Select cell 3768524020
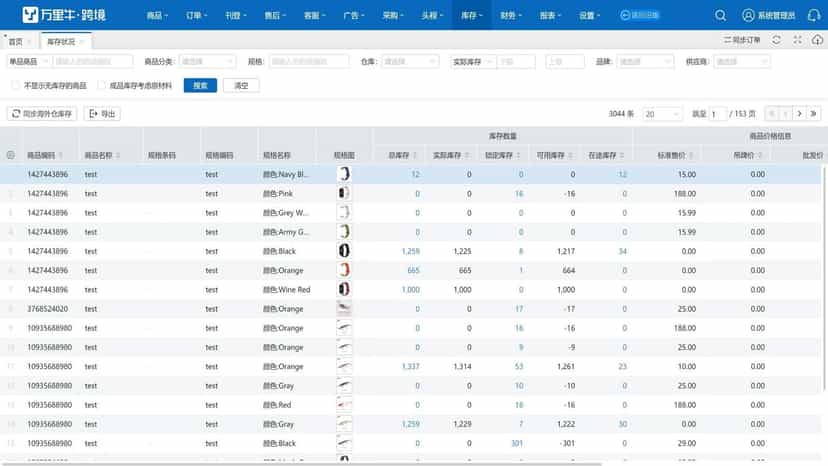This screenshot has width=828, height=466. 48,309
